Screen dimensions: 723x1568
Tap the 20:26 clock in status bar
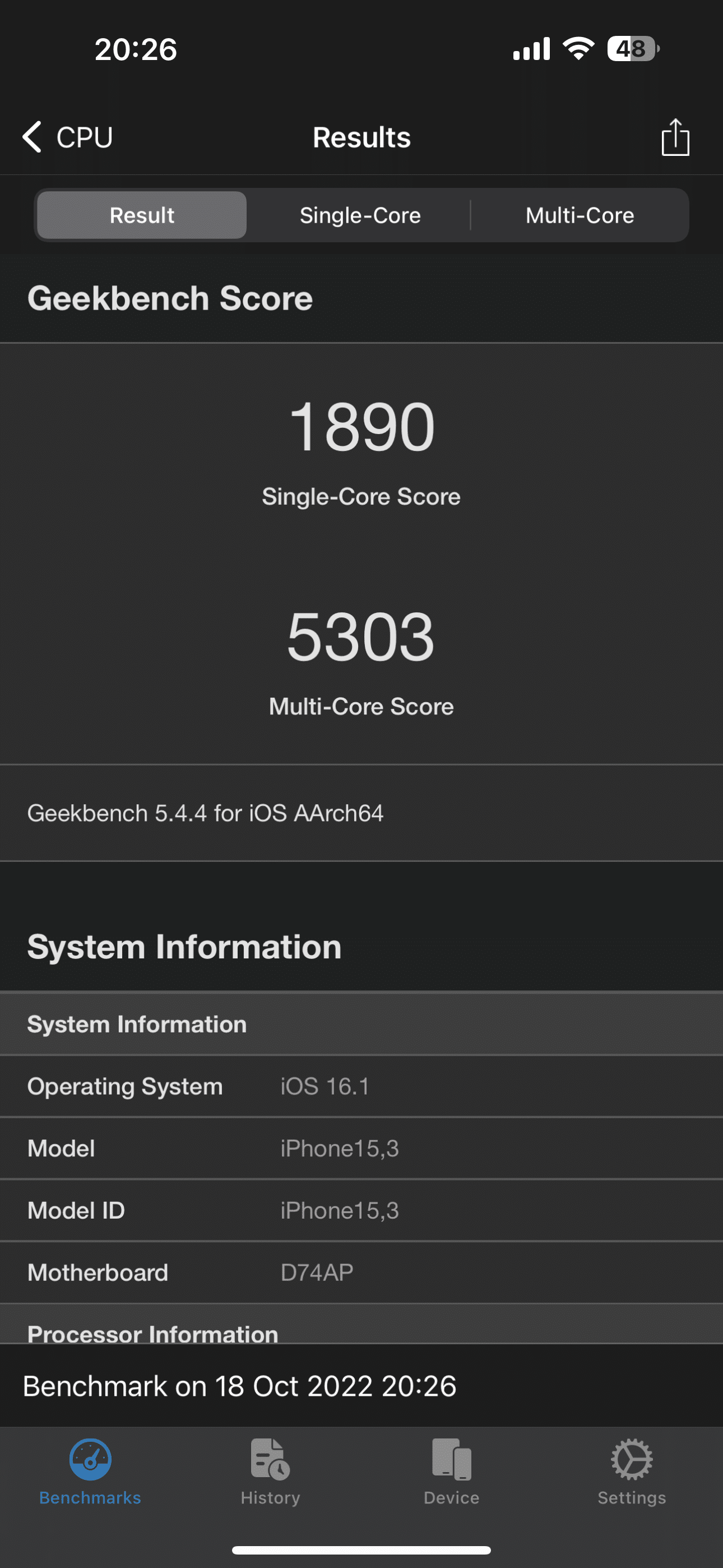(x=136, y=49)
